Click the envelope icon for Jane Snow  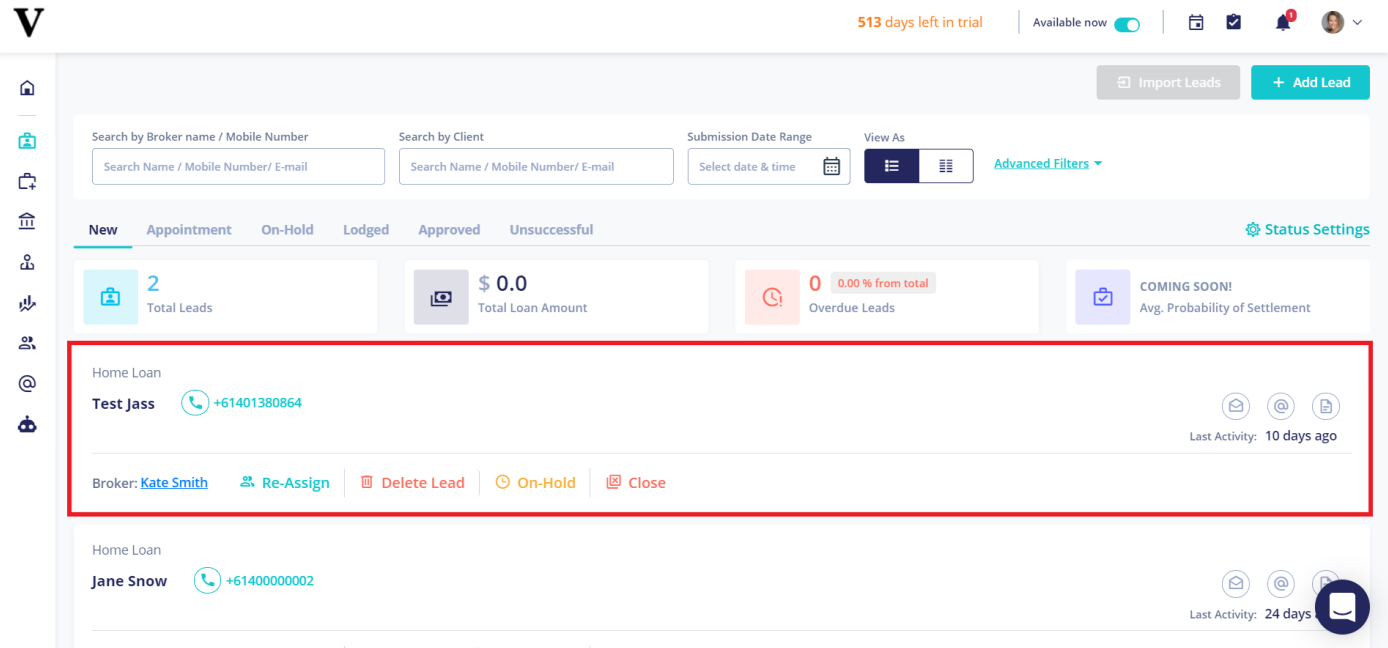point(1236,584)
